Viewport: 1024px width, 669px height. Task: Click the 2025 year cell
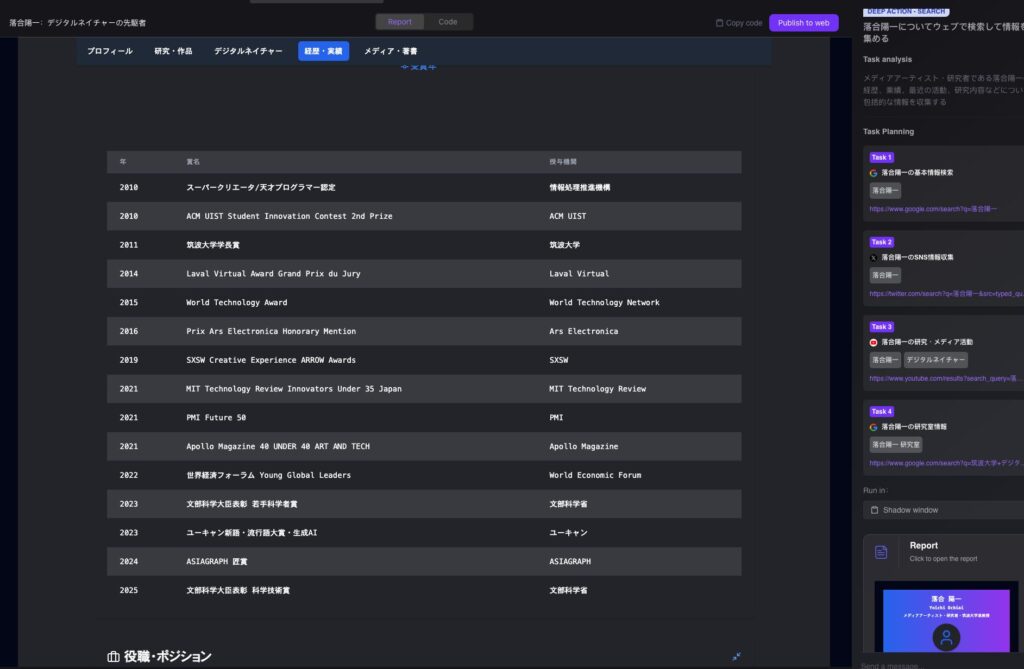[x=129, y=590]
